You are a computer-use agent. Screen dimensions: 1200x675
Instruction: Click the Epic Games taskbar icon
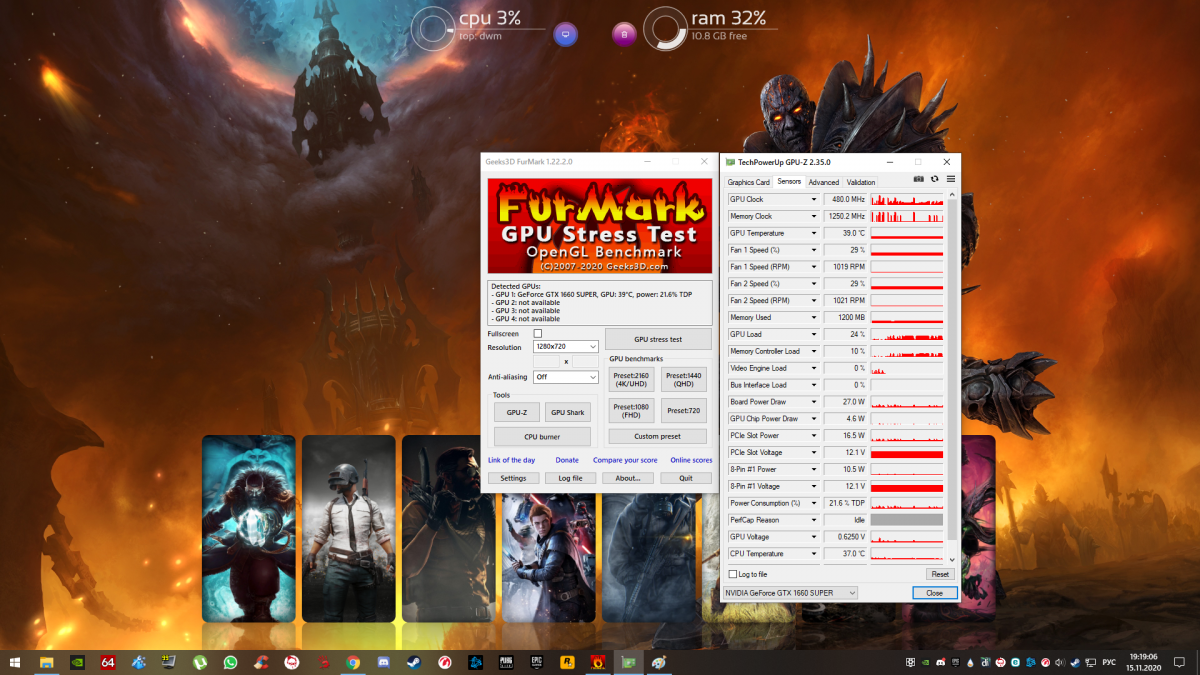(x=536, y=662)
